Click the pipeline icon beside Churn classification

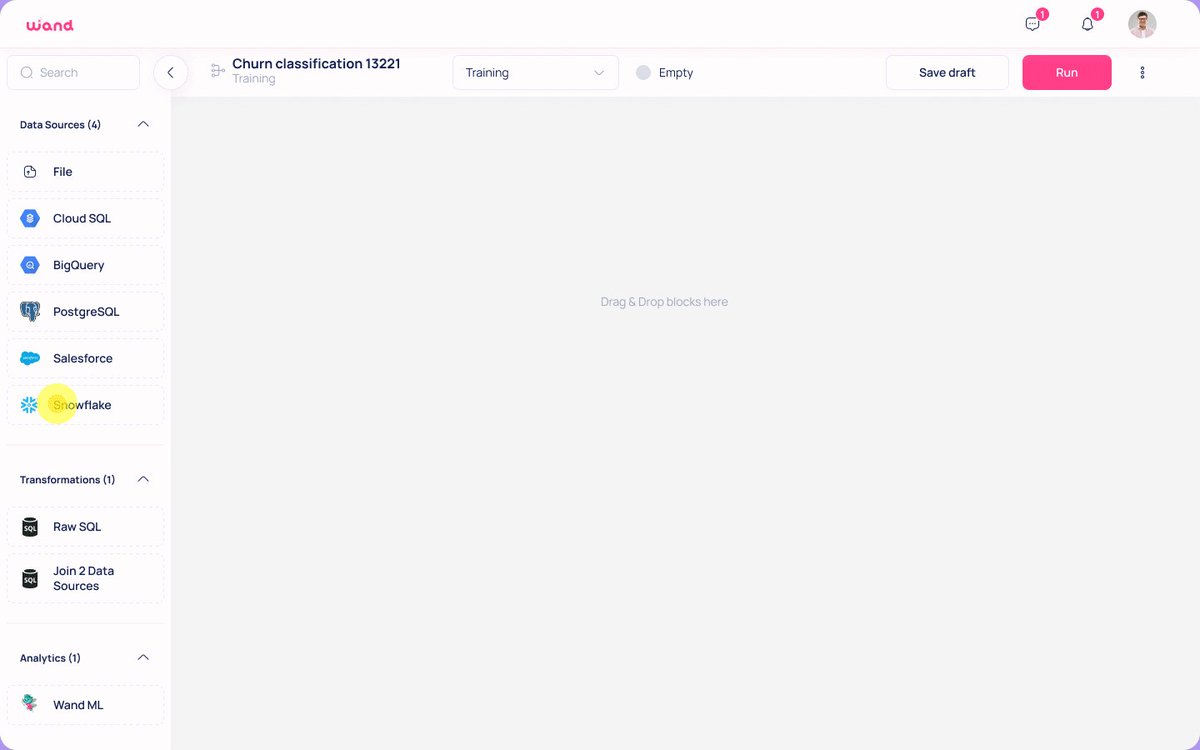217,71
